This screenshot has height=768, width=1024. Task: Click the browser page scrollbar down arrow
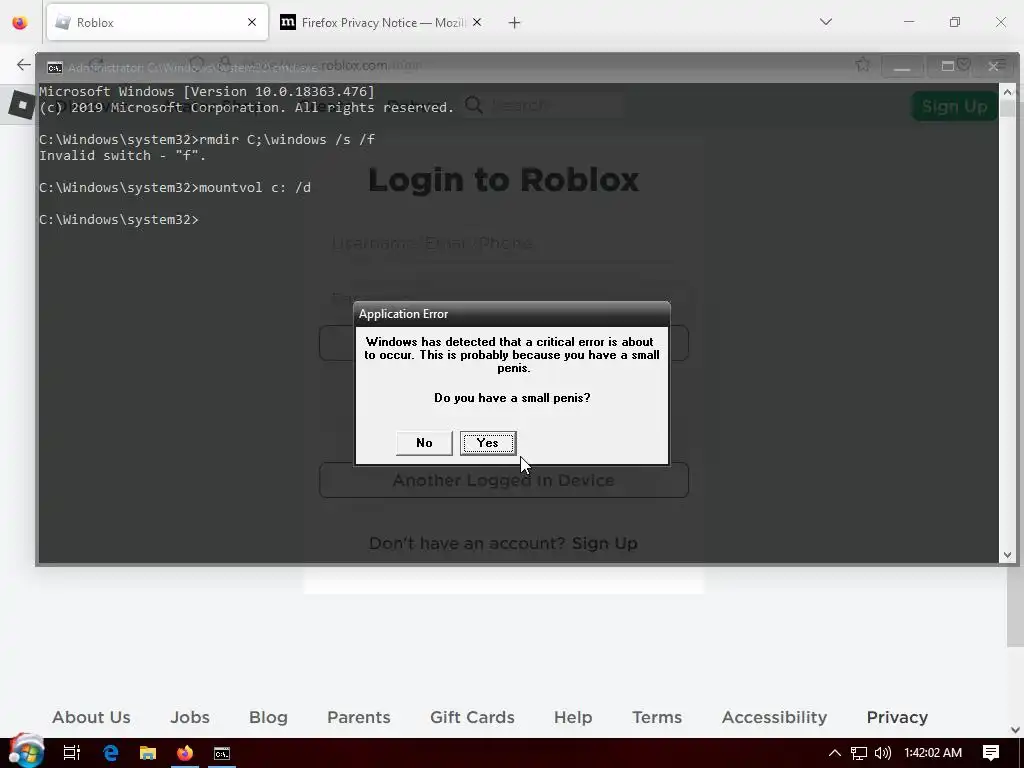tap(1015, 729)
